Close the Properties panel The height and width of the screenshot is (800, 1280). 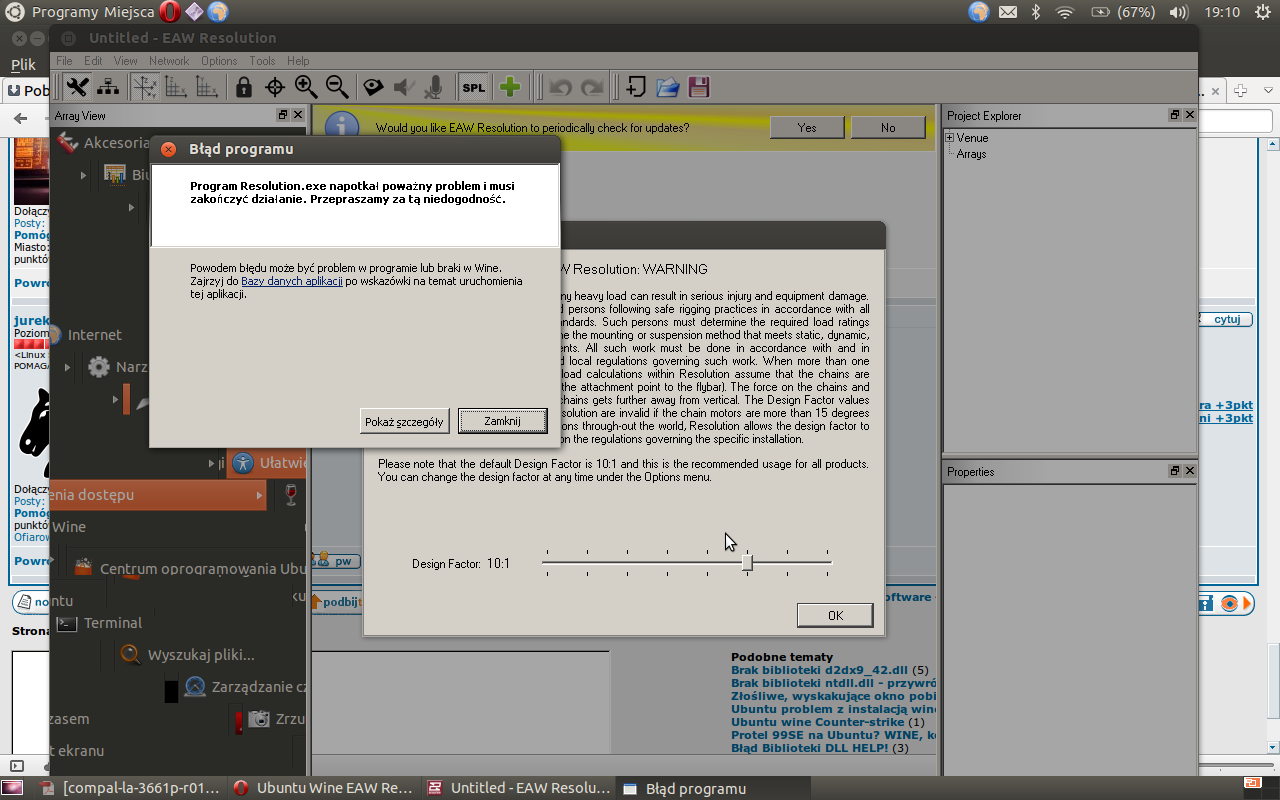pyautogui.click(x=1189, y=471)
